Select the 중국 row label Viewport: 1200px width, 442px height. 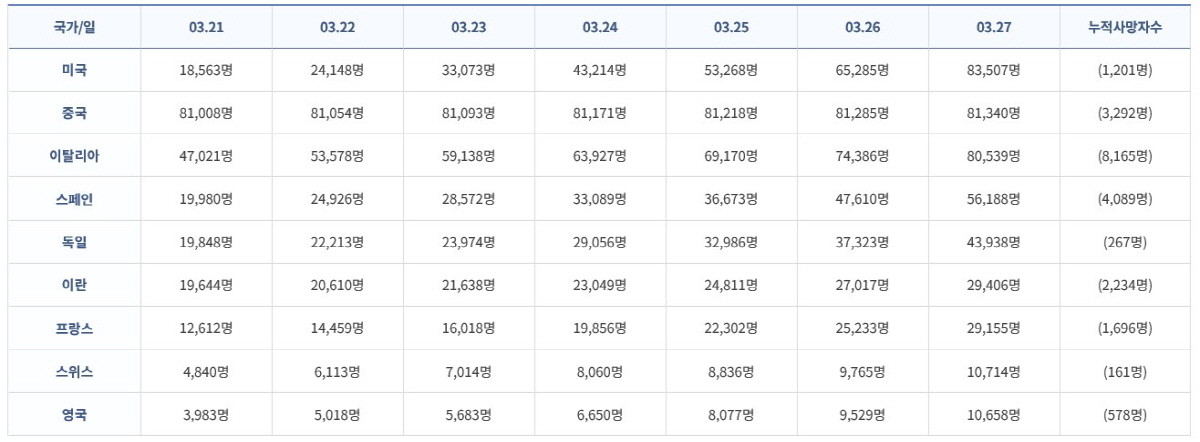[74, 113]
